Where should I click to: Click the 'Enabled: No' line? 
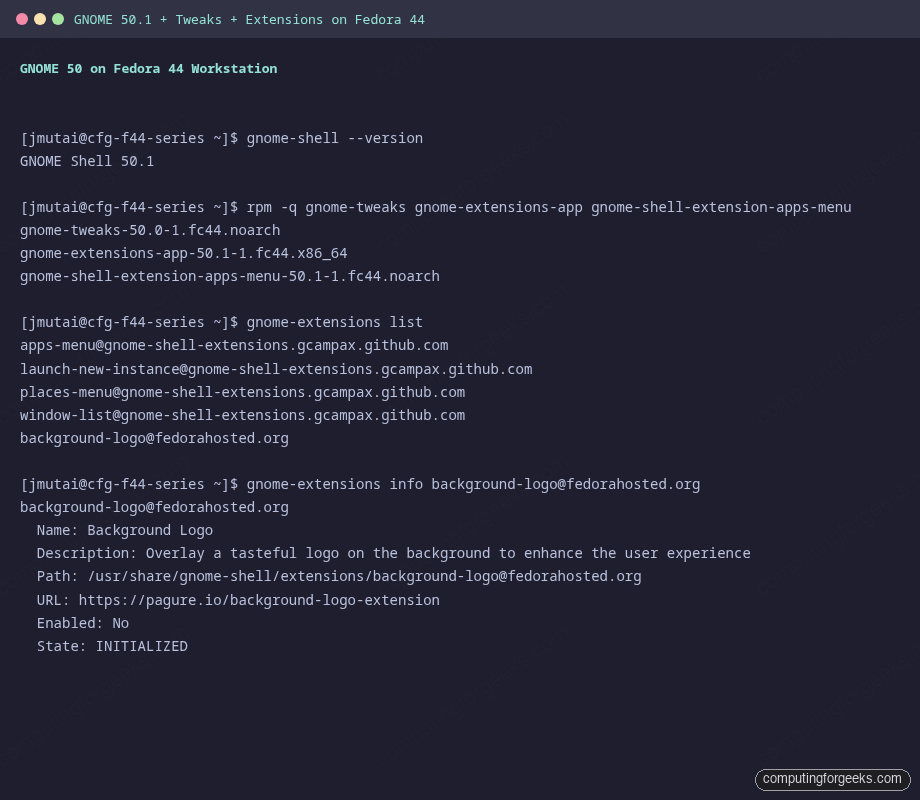(83, 623)
